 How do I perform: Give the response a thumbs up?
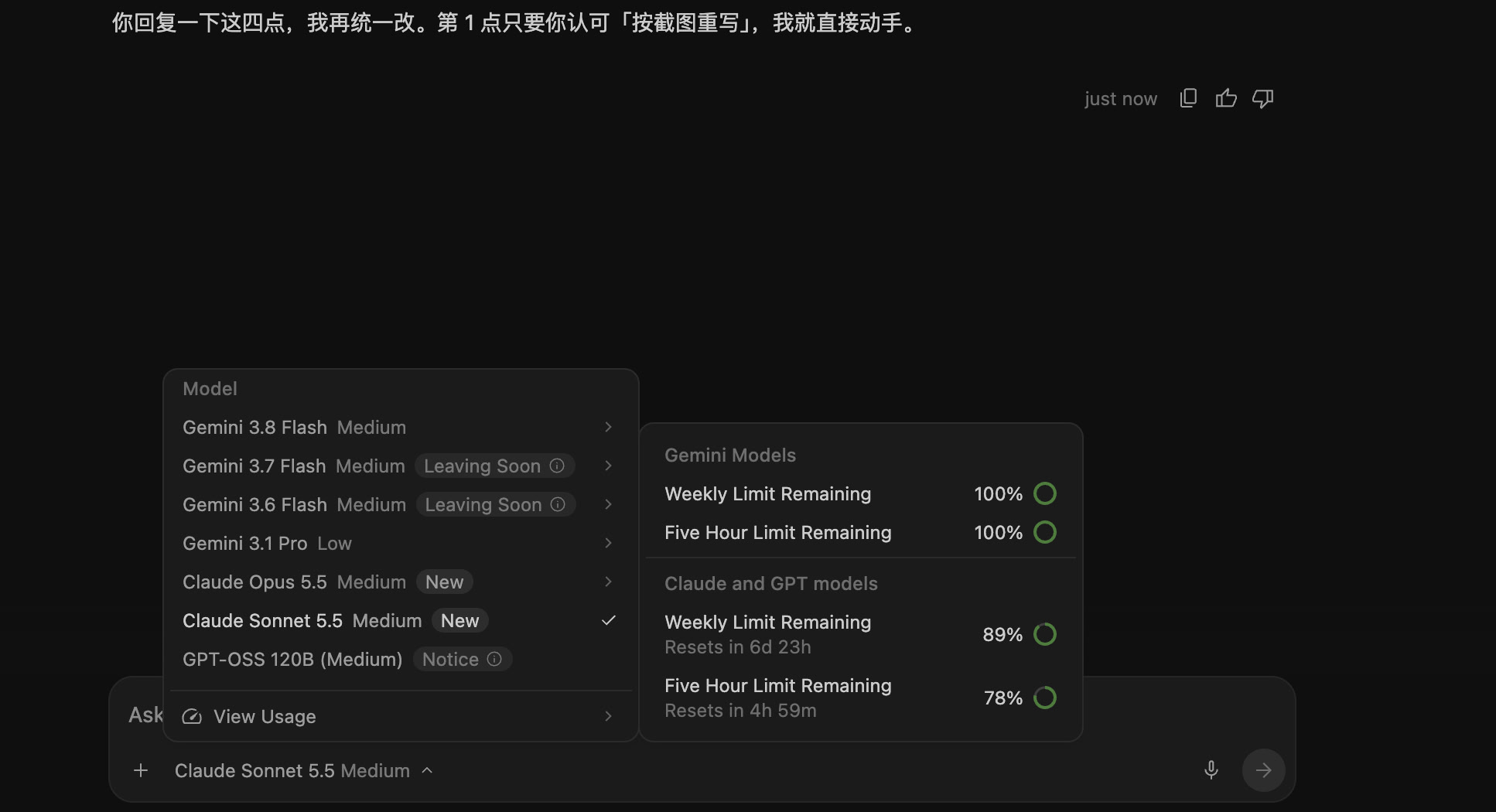[x=1226, y=98]
